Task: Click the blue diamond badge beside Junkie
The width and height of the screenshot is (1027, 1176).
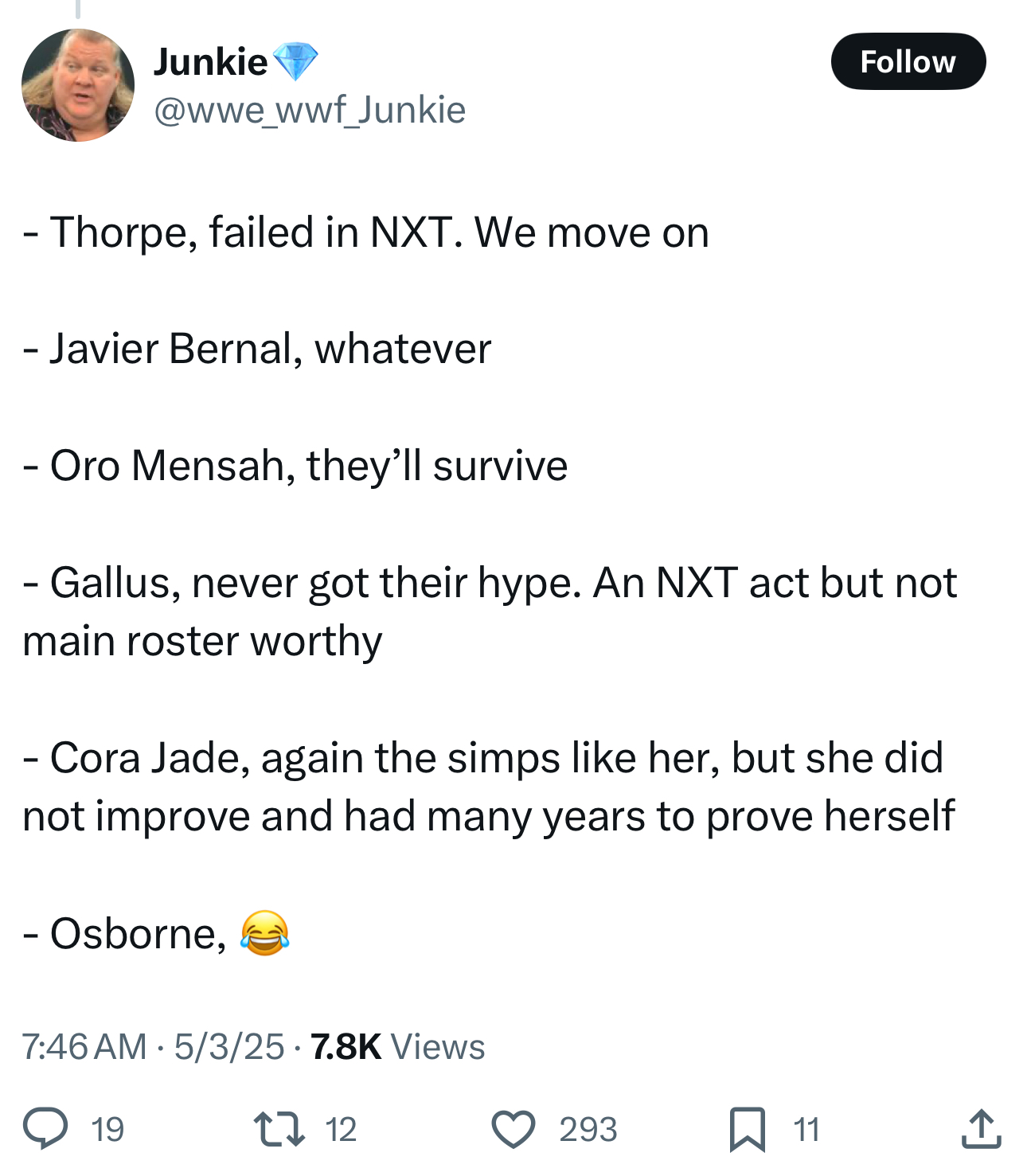Action: click(295, 62)
